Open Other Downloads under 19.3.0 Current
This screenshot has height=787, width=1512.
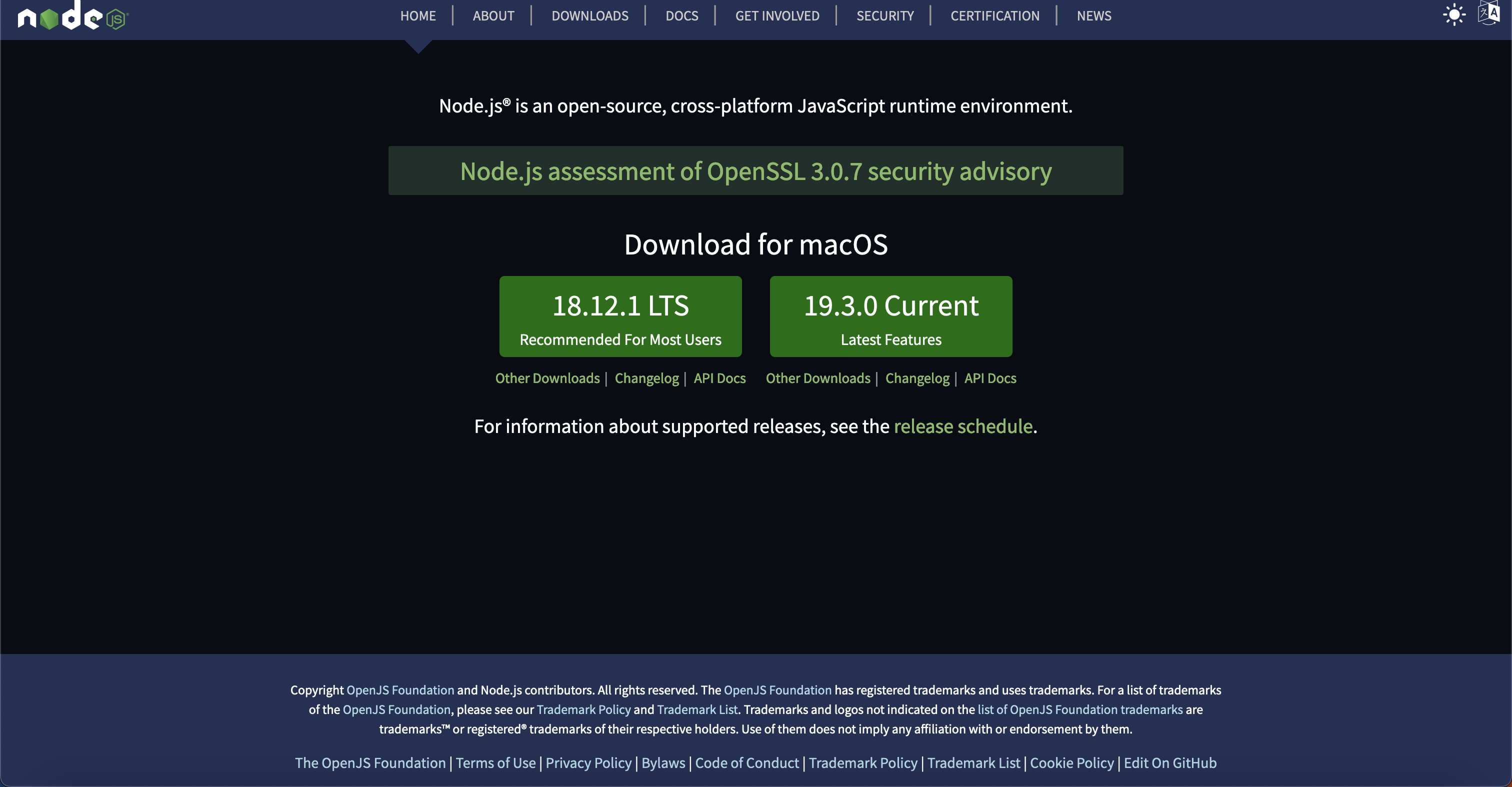(x=817, y=378)
